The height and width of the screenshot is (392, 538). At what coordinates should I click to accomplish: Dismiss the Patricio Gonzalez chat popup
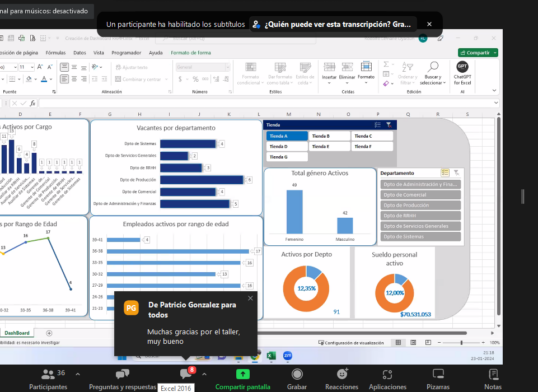click(x=250, y=298)
